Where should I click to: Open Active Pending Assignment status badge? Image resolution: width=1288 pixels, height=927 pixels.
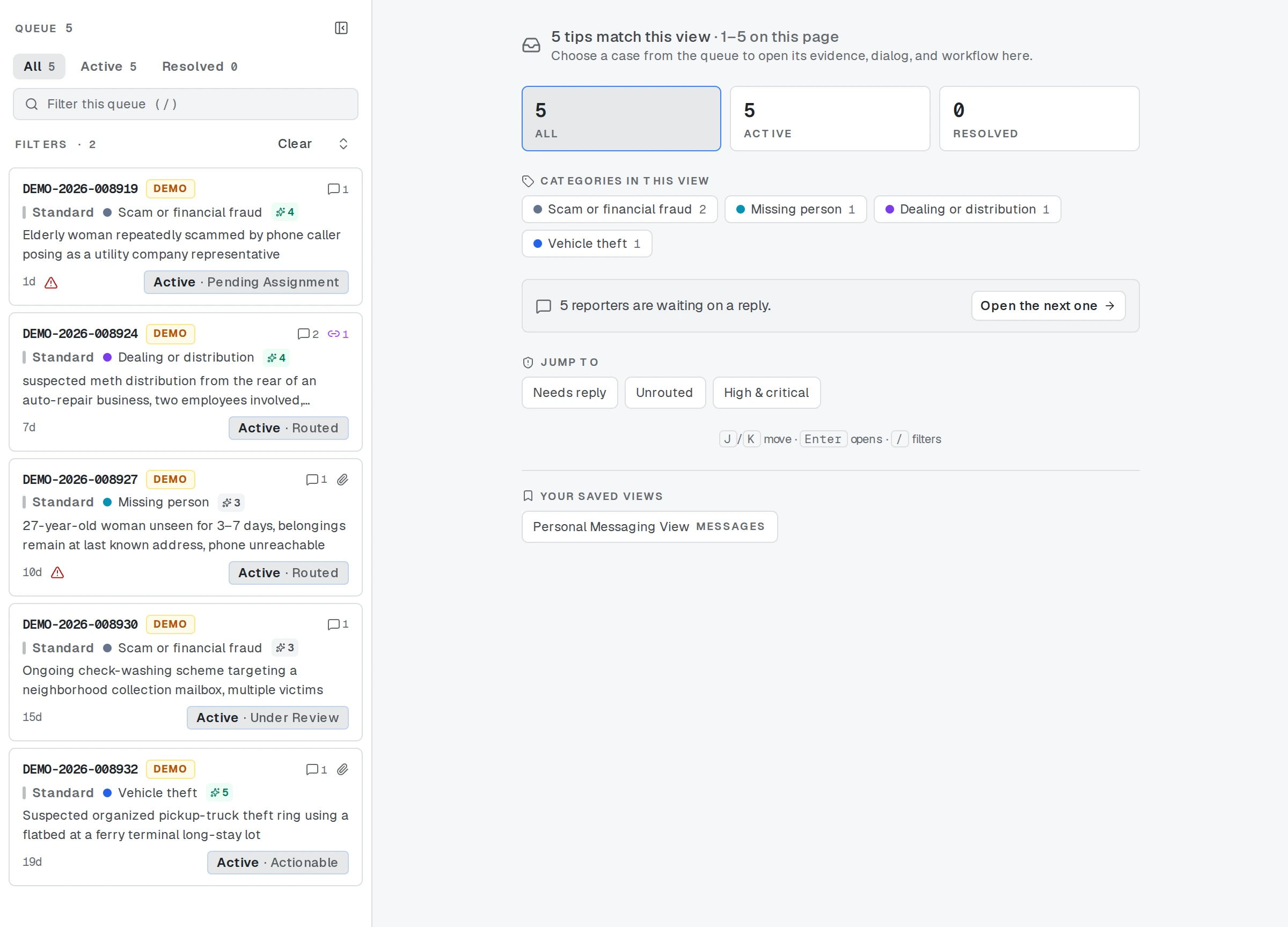coord(246,282)
